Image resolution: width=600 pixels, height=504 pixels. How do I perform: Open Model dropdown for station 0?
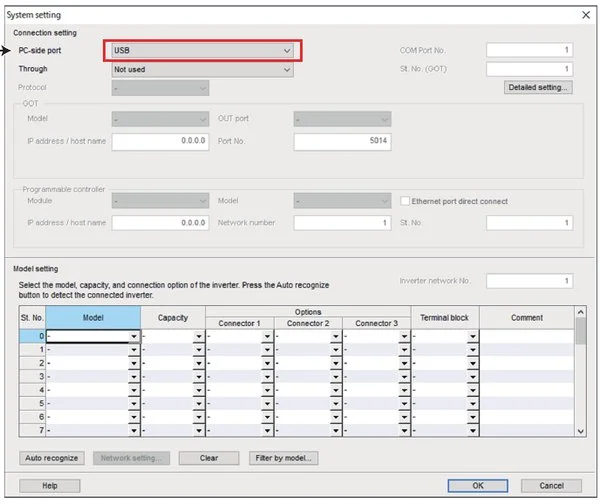pos(134,336)
